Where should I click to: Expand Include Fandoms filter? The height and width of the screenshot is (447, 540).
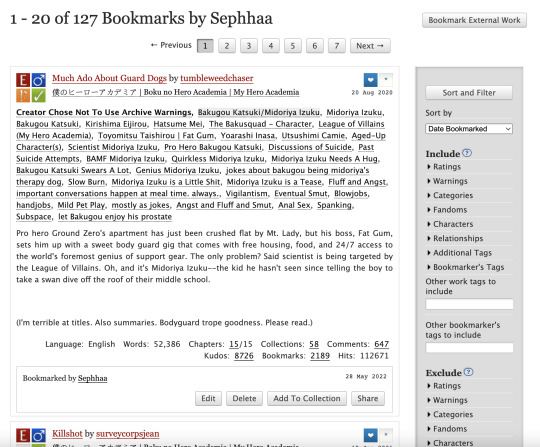(x=447, y=210)
